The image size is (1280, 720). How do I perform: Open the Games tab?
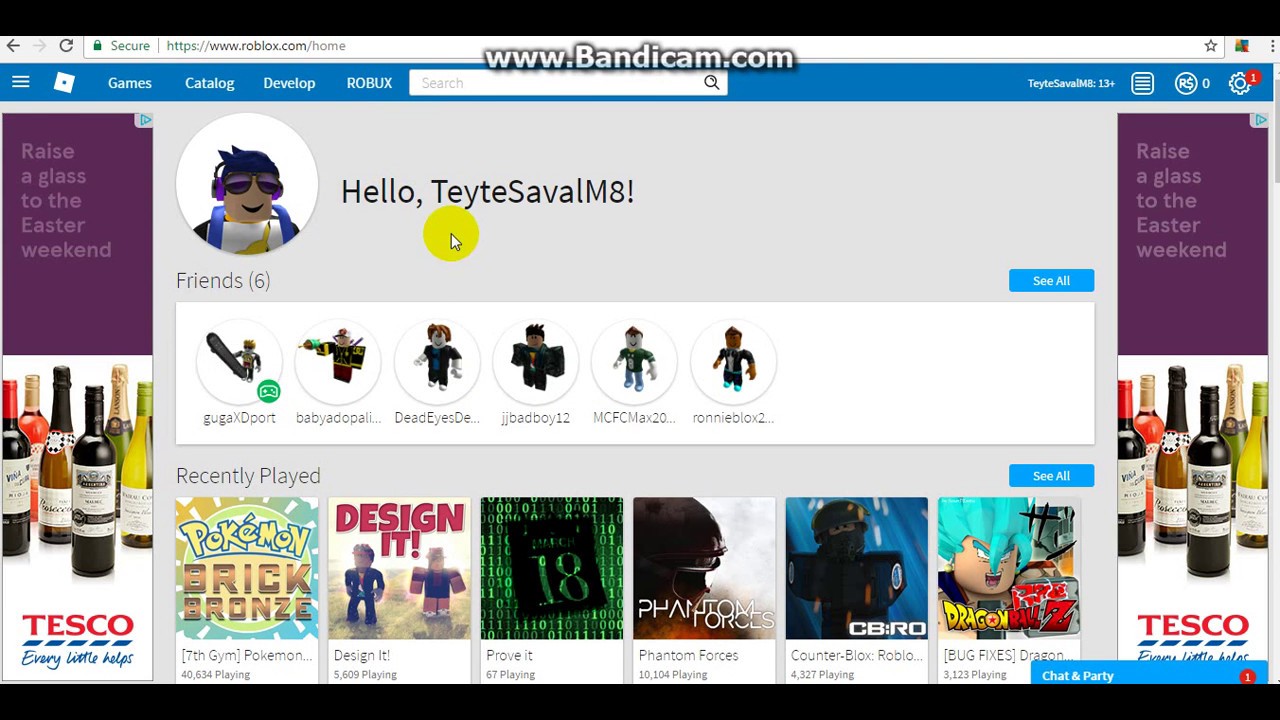130,83
